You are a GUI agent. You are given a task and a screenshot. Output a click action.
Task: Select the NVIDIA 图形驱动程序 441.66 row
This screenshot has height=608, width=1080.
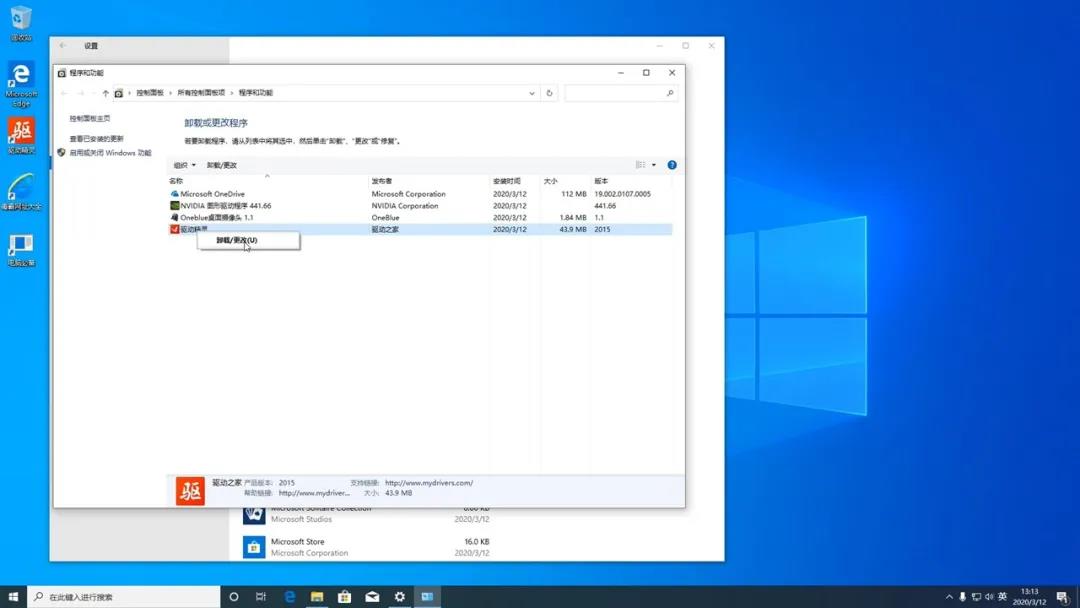click(420, 206)
